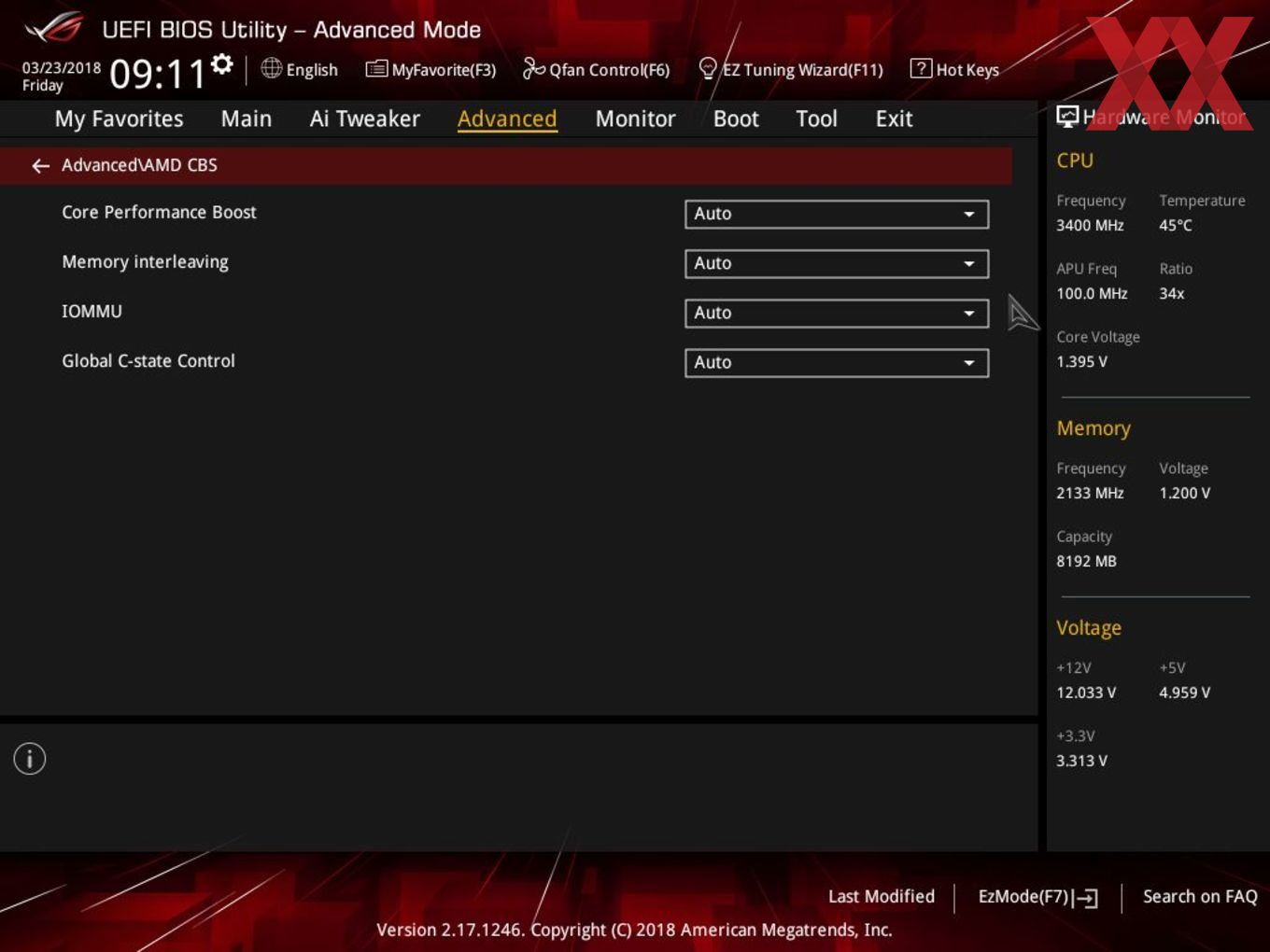Click the Hardware Monitor screen icon
Viewport: 1270px width, 952px height.
tap(1067, 117)
